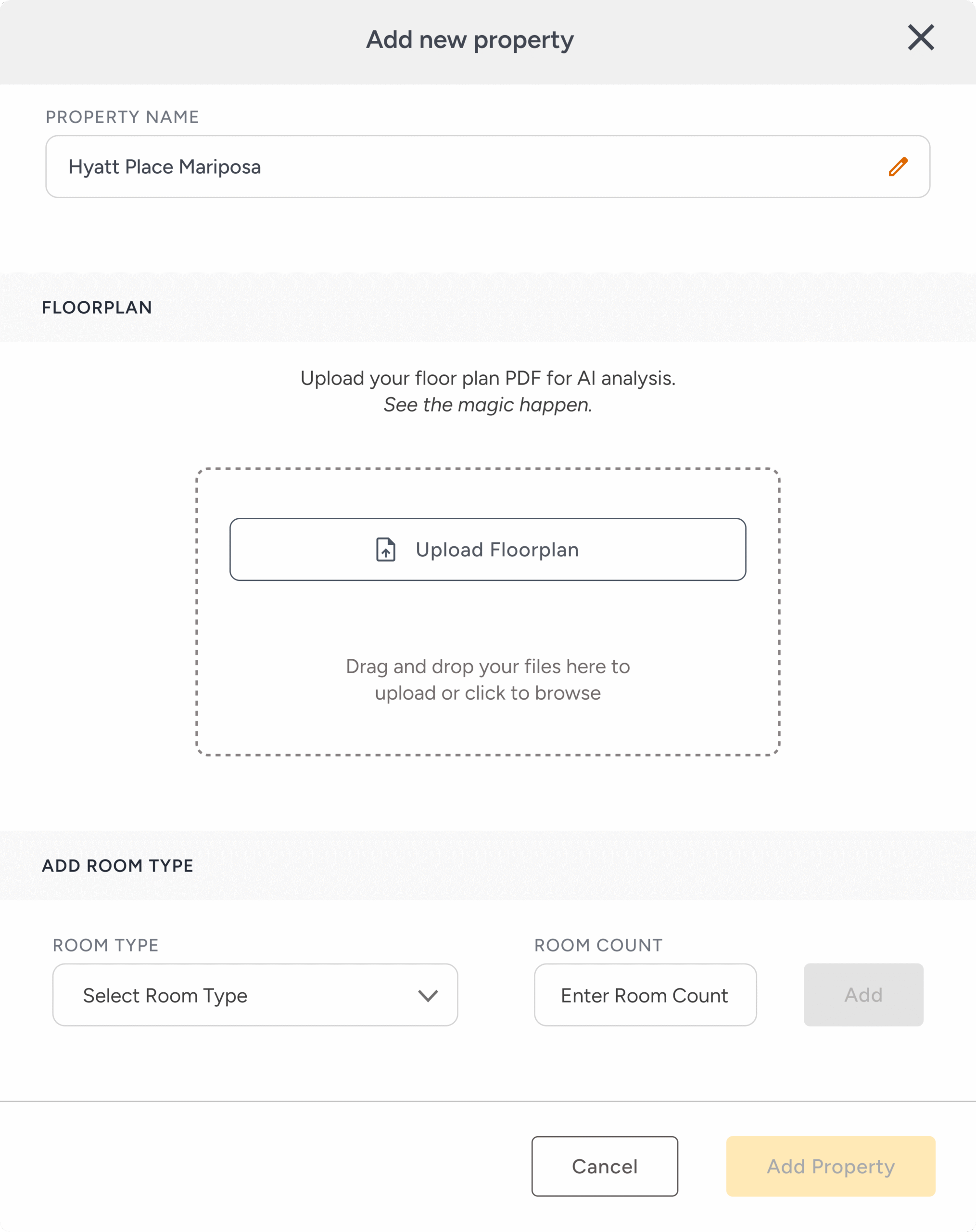Close the Add new property dialog

point(921,38)
